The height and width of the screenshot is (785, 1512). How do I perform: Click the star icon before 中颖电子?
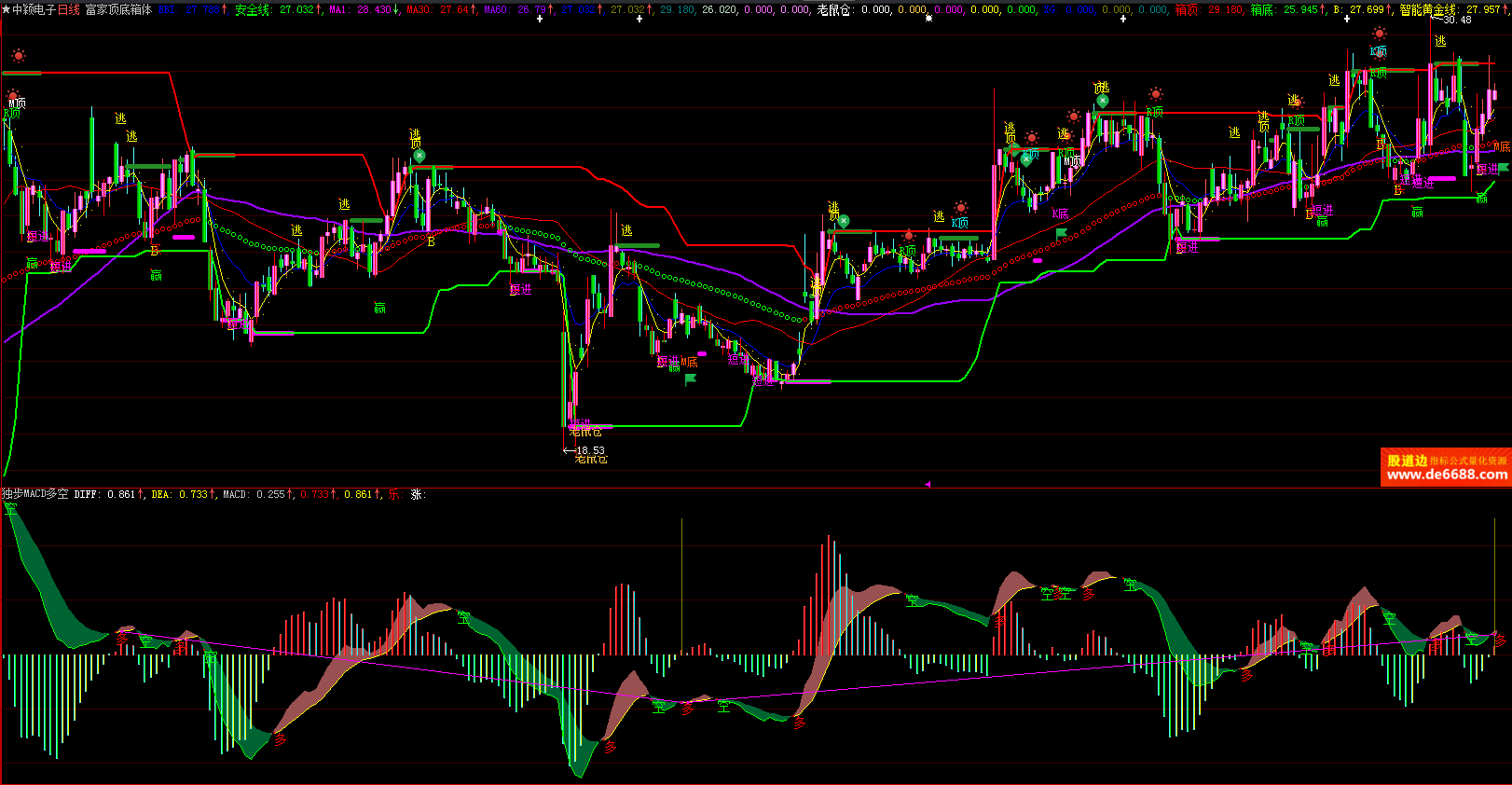coord(6,10)
